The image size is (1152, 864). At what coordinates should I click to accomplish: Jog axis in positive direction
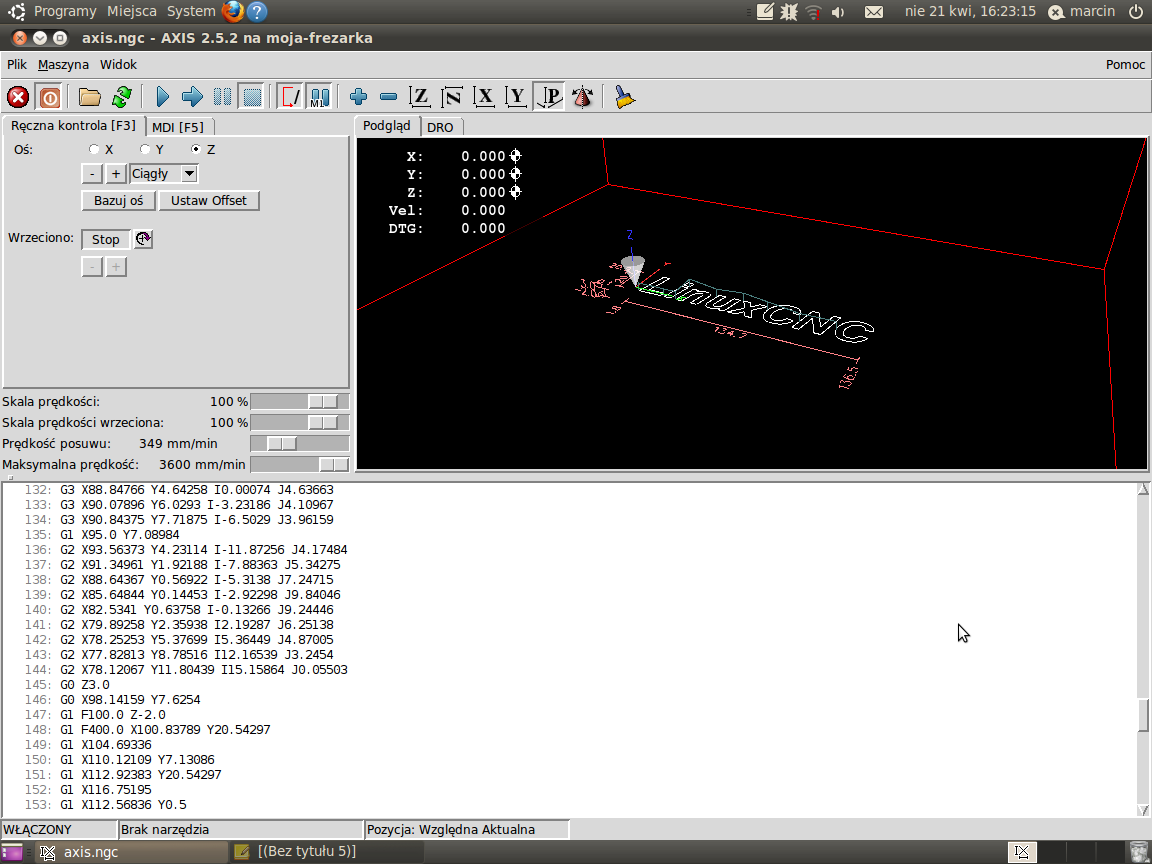[x=115, y=174]
